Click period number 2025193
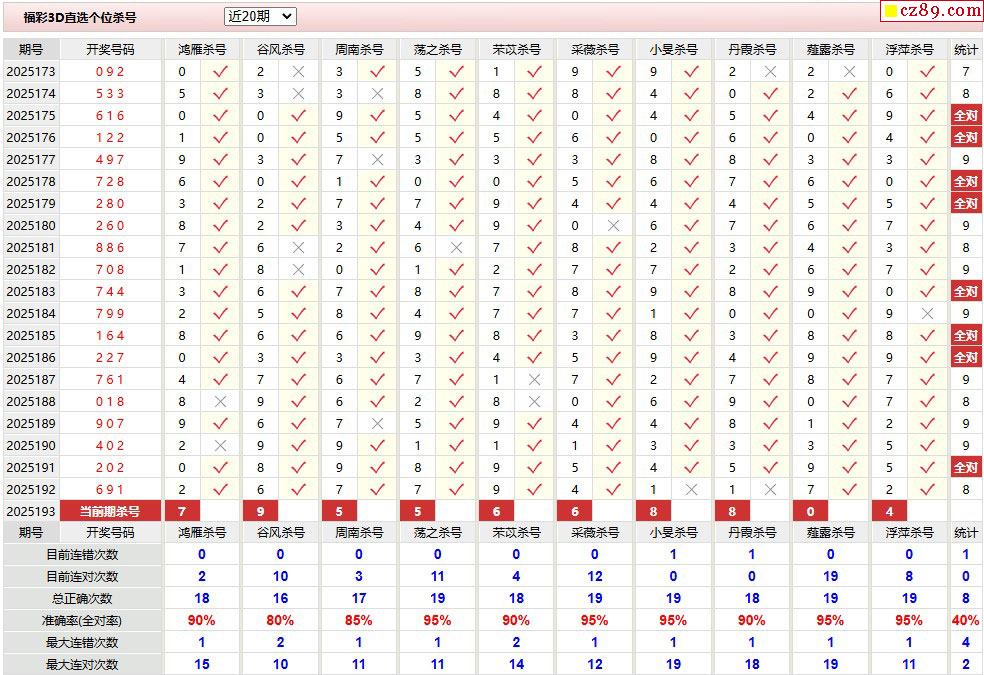Screen dimensions: 984x675 (x=31, y=511)
